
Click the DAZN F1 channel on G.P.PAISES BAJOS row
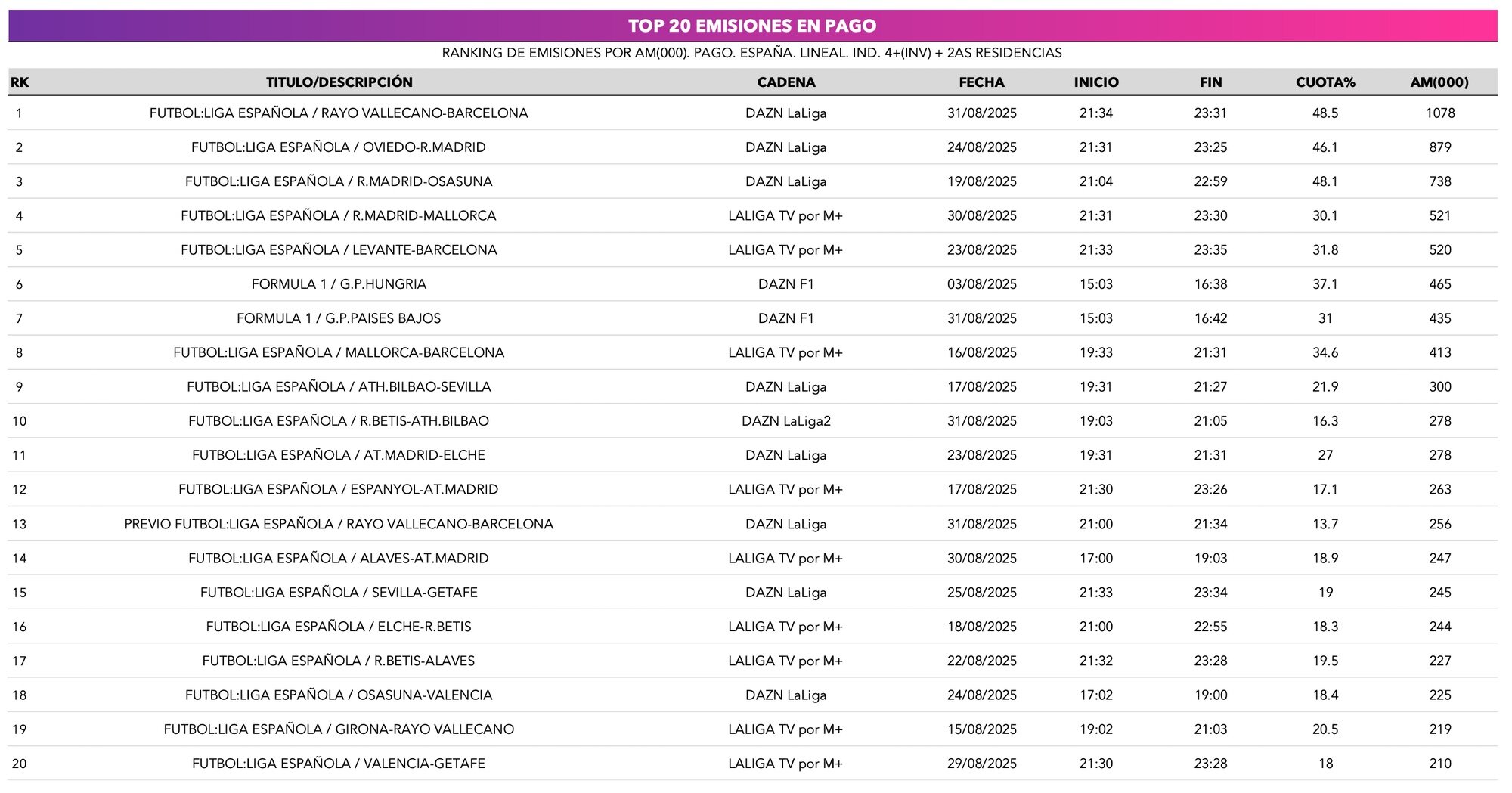786,318
